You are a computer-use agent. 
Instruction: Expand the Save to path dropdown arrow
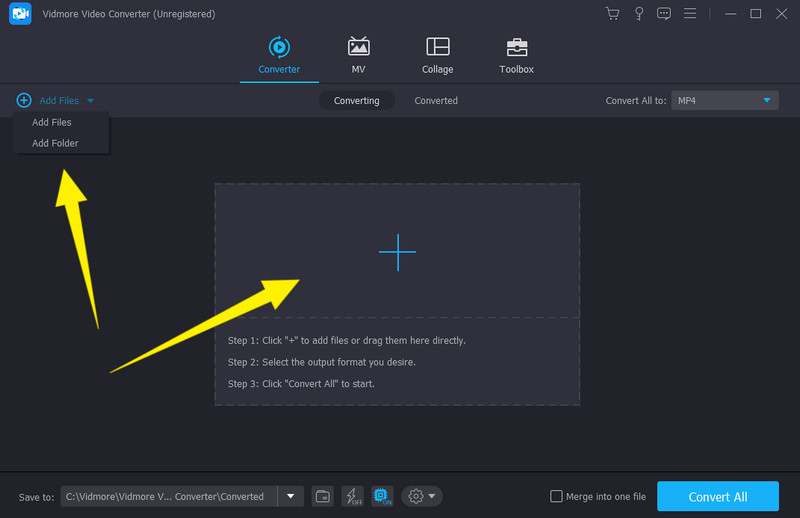coord(290,496)
